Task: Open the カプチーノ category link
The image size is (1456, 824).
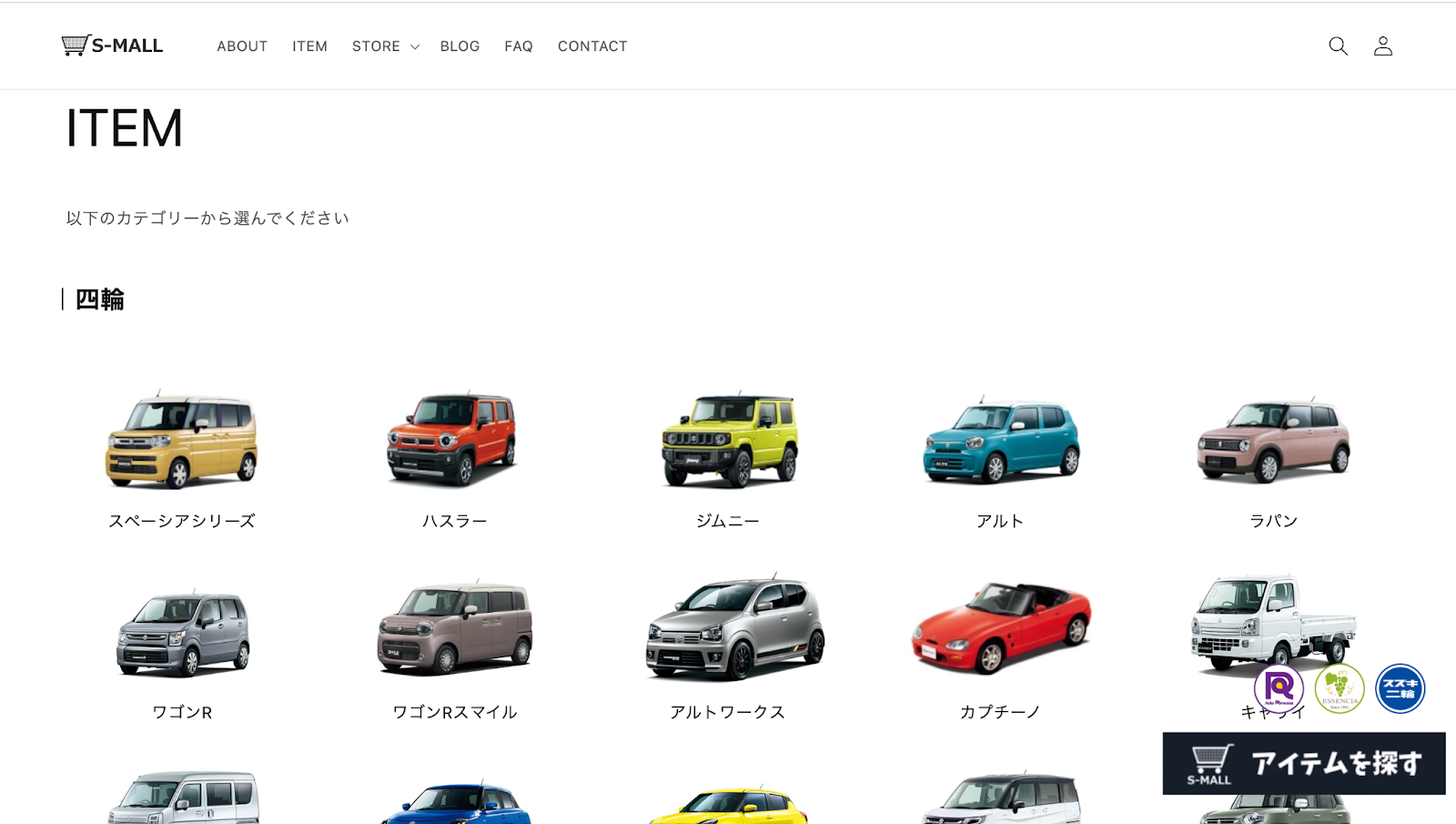Action: tap(1000, 712)
